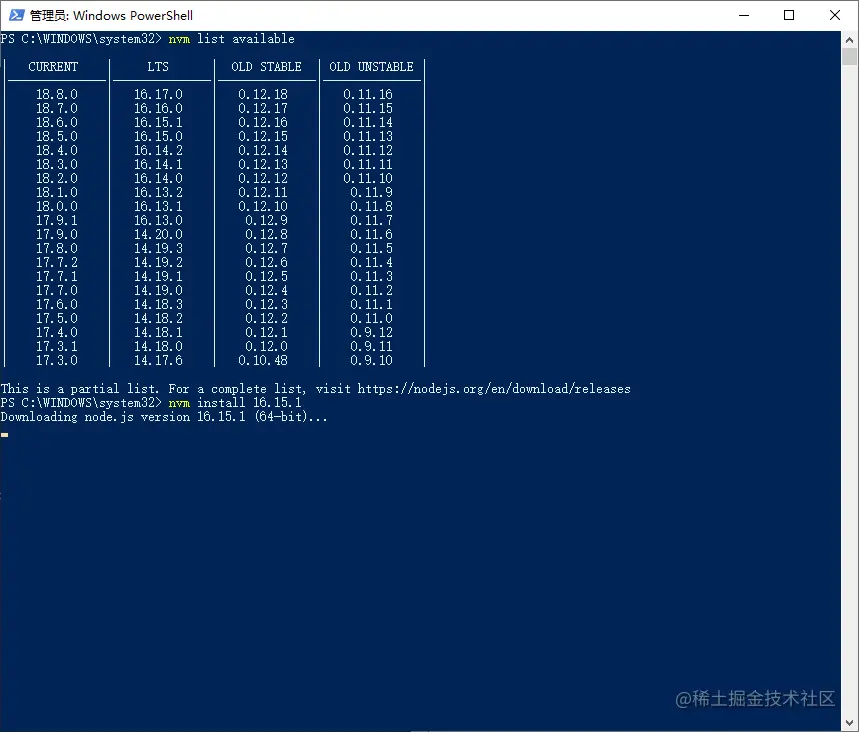Click the LTS column header
Image resolution: width=859 pixels, height=732 pixels.
(158, 67)
